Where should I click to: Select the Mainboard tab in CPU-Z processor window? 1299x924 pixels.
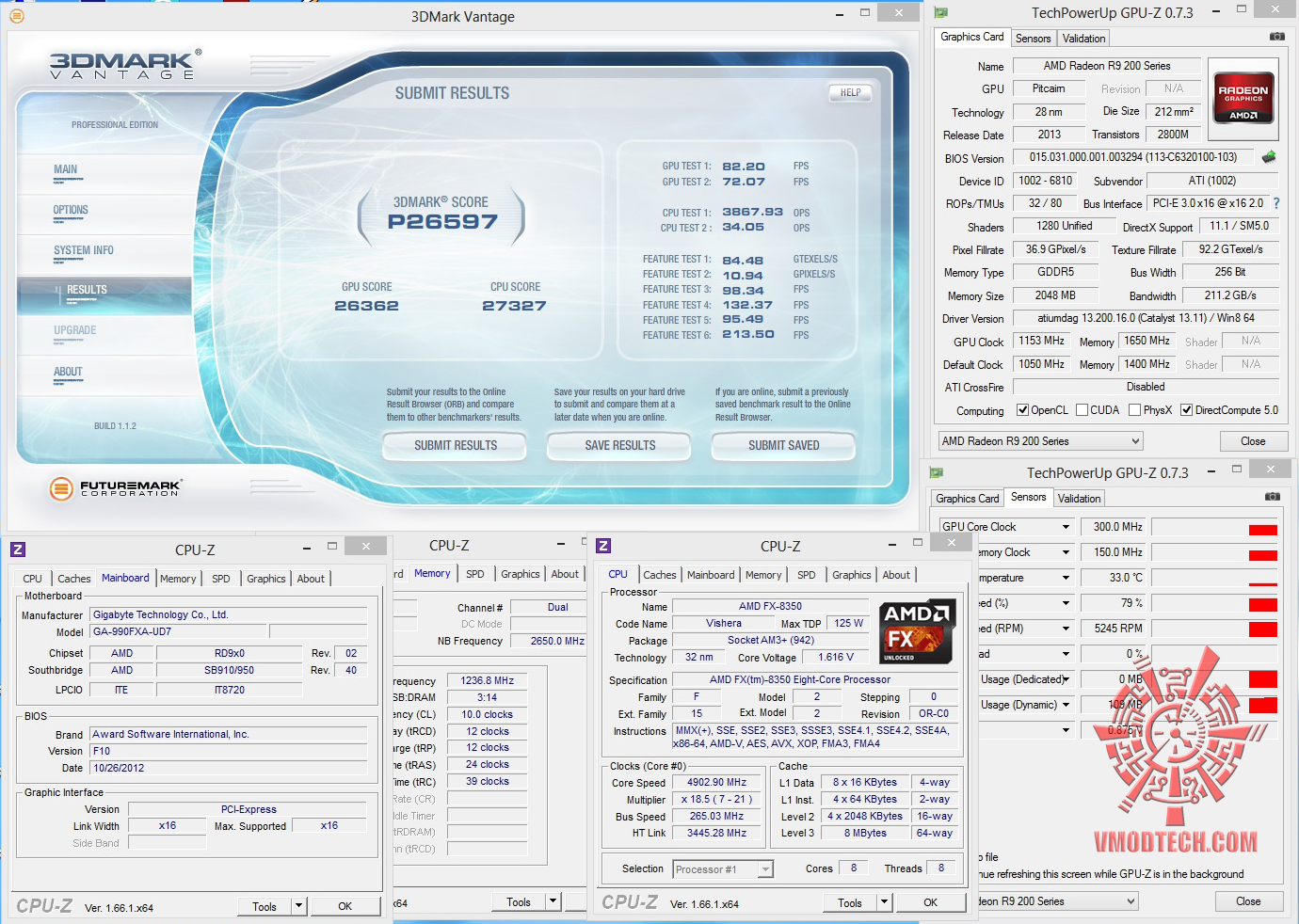coord(711,575)
